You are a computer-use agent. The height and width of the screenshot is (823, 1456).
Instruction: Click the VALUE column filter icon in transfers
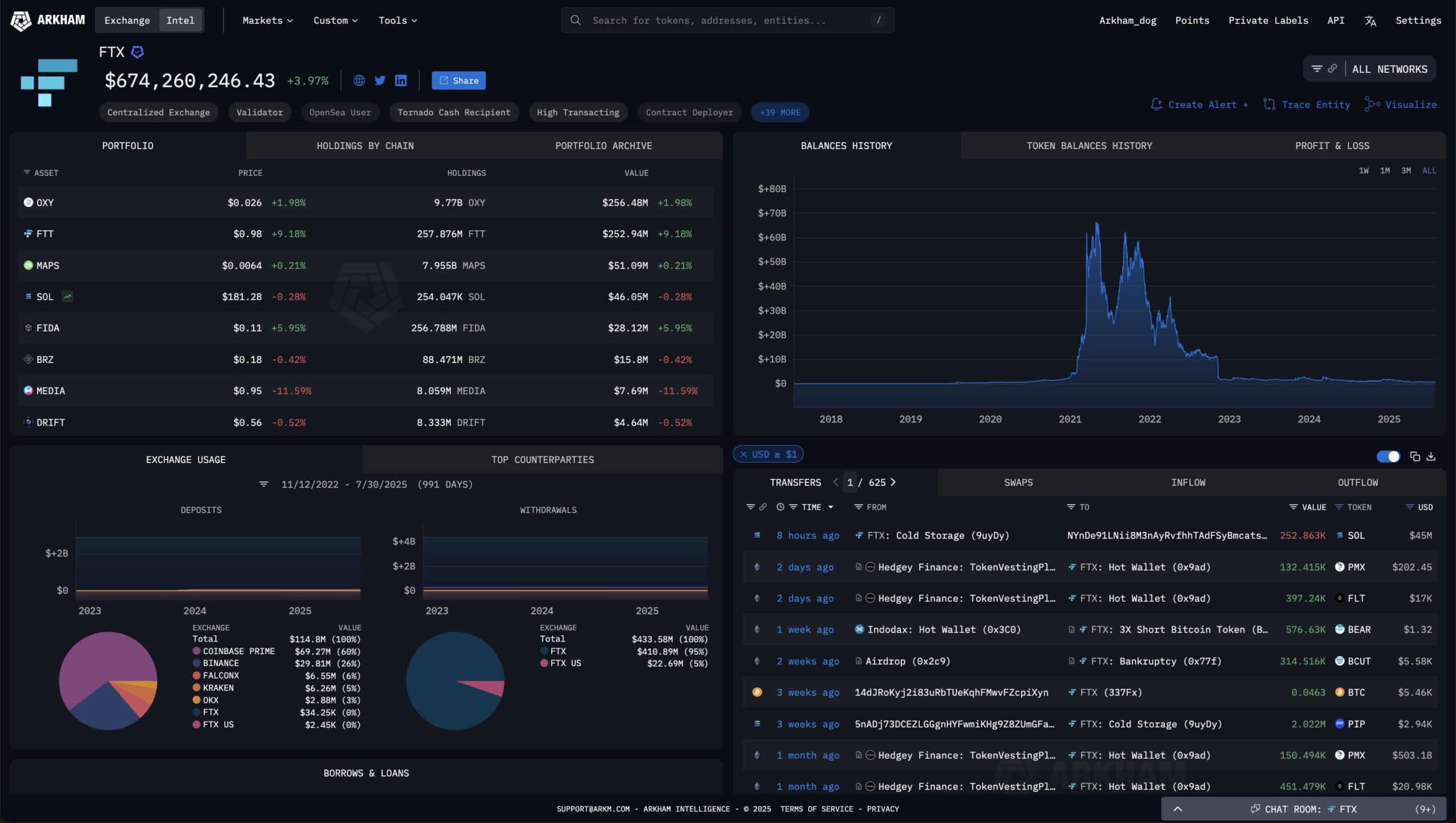pos(1293,507)
